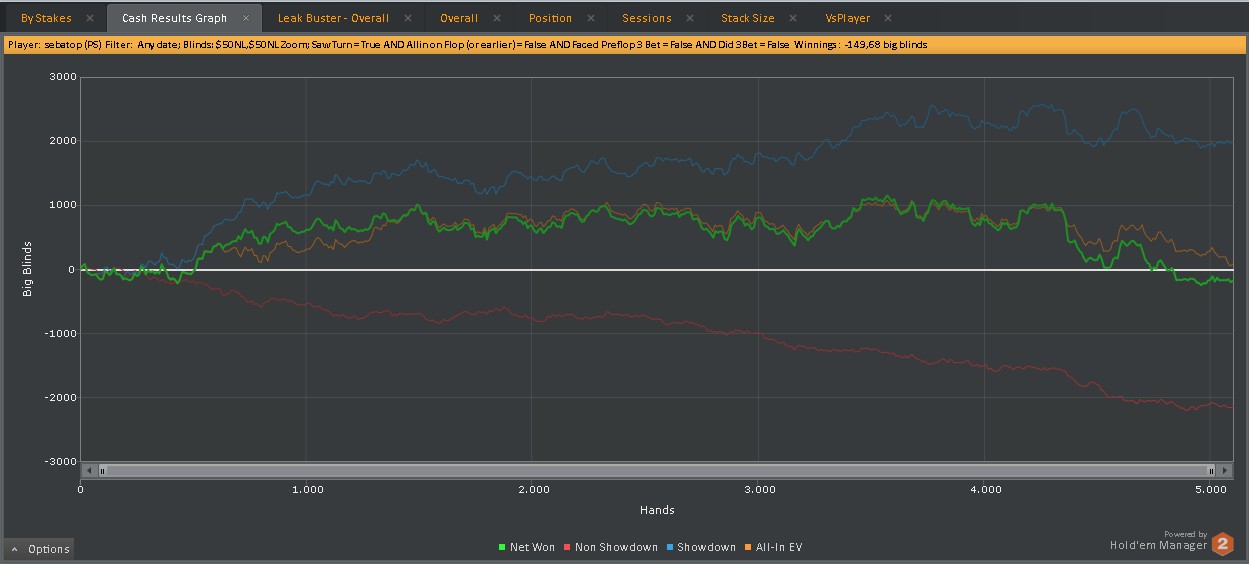Click the All-In EV legend label
Image resolution: width=1249 pixels, height=564 pixels.
coord(779,548)
